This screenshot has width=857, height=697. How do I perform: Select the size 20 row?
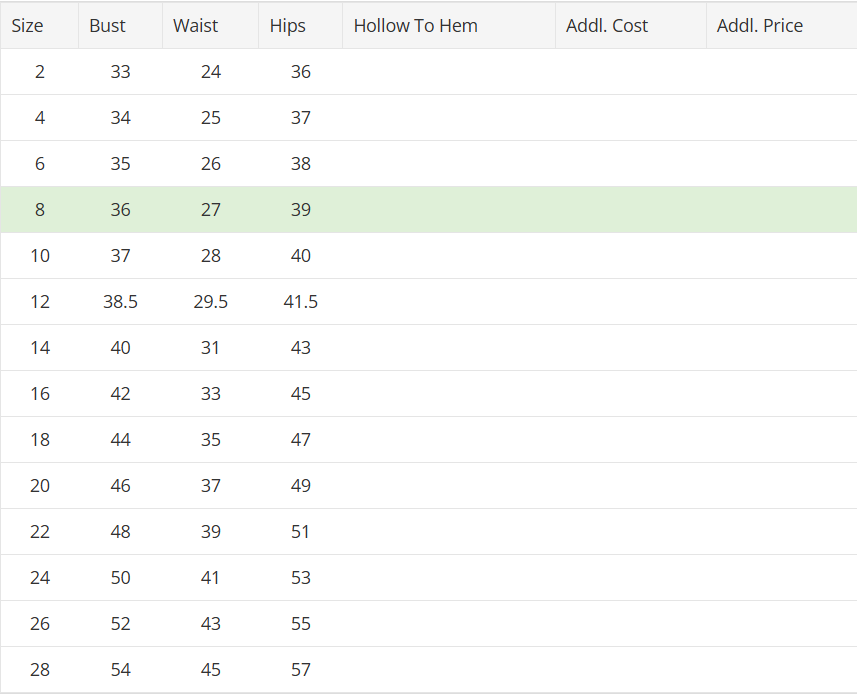click(428, 485)
